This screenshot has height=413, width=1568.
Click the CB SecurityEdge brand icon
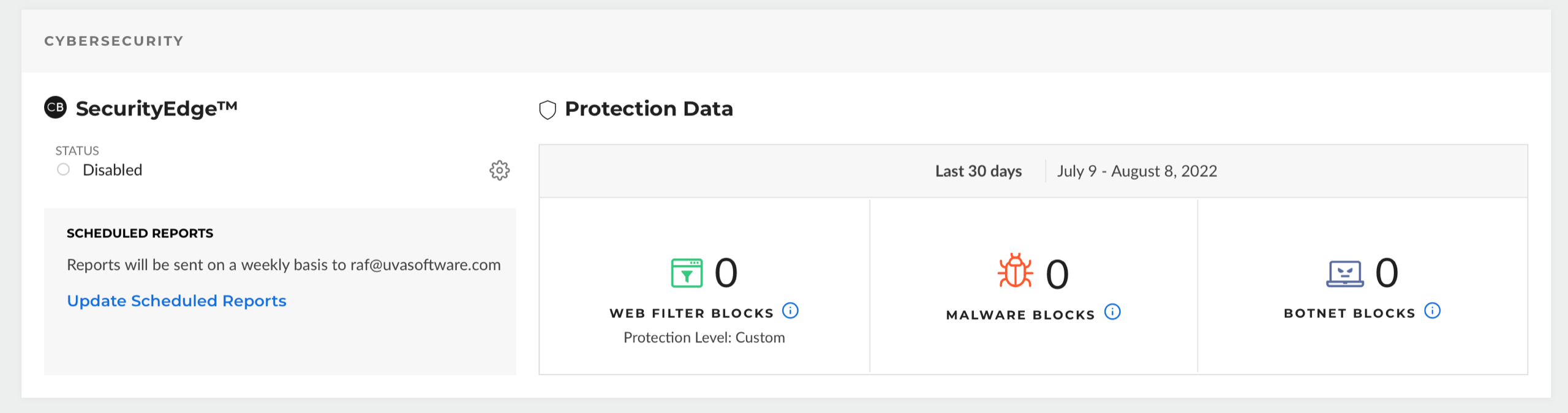click(56, 108)
